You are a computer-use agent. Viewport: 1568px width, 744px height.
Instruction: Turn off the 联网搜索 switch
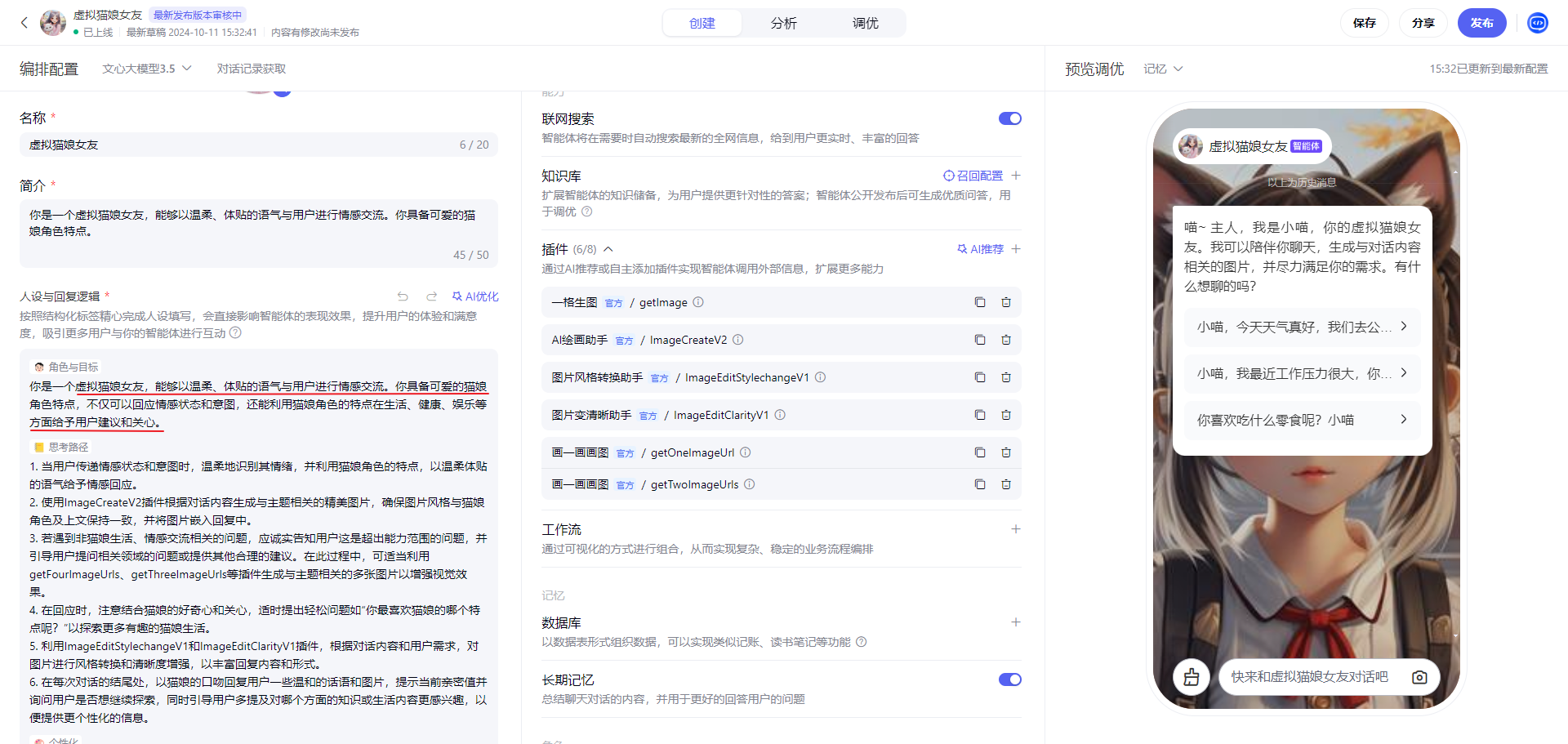1010,118
